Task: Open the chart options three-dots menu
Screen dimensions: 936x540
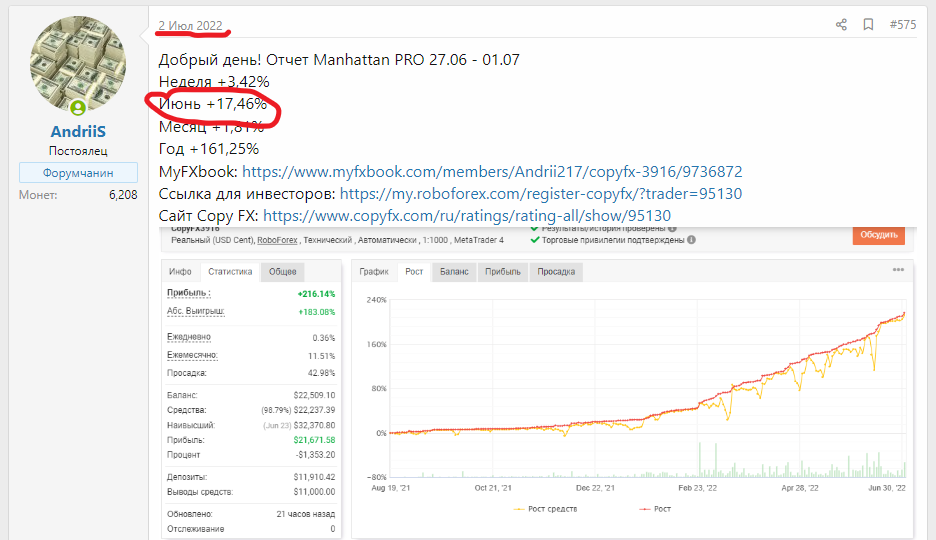Action: tap(898, 270)
